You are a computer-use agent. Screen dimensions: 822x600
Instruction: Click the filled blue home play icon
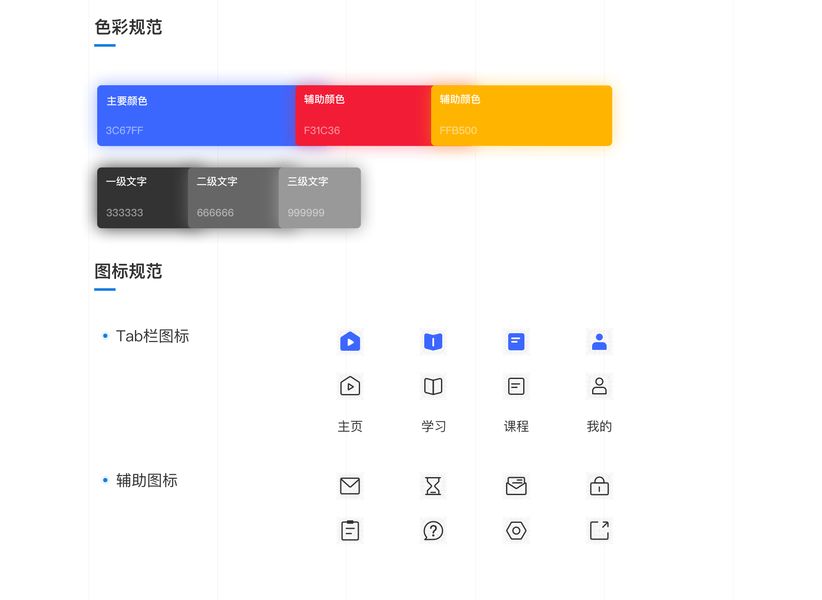coord(350,342)
